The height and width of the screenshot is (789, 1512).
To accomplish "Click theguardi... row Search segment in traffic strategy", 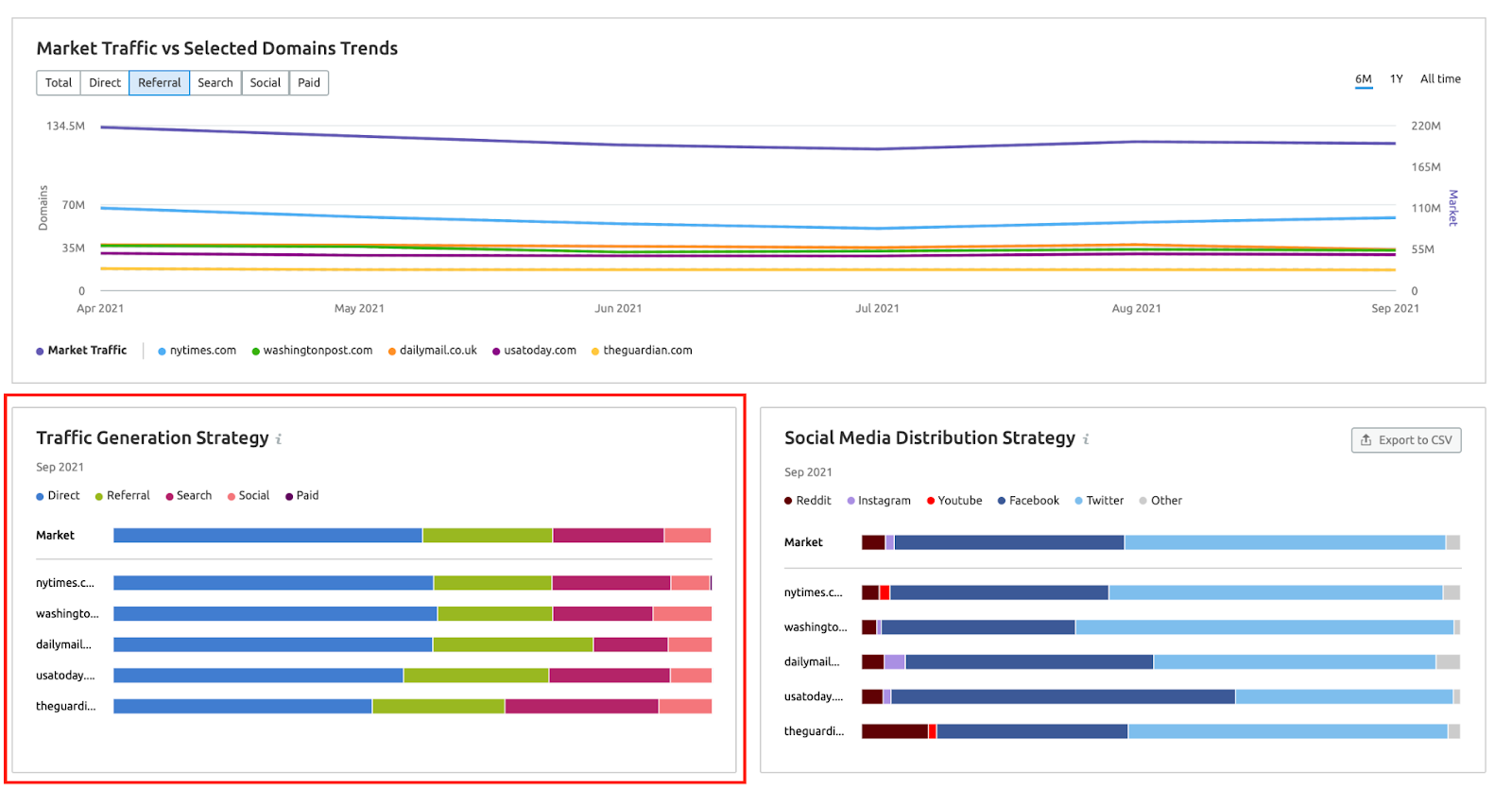I will click(582, 707).
